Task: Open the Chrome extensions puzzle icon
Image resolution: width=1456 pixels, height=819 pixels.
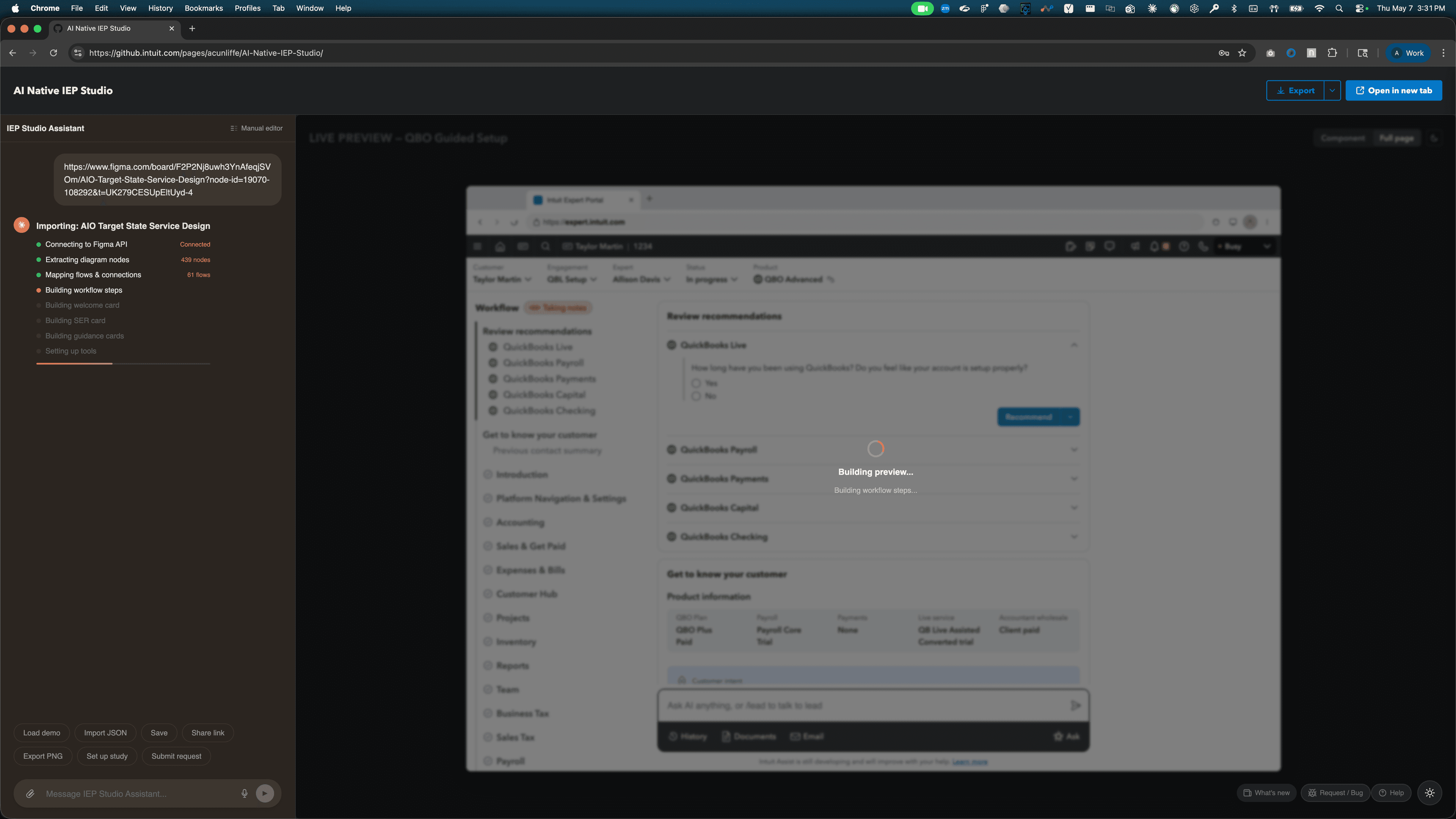Action: [1332, 53]
